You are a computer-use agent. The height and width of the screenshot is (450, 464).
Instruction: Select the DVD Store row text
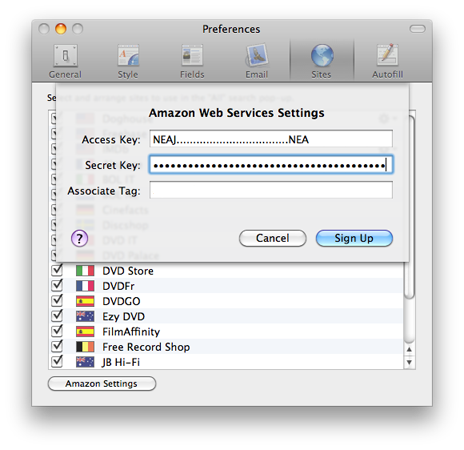128,271
